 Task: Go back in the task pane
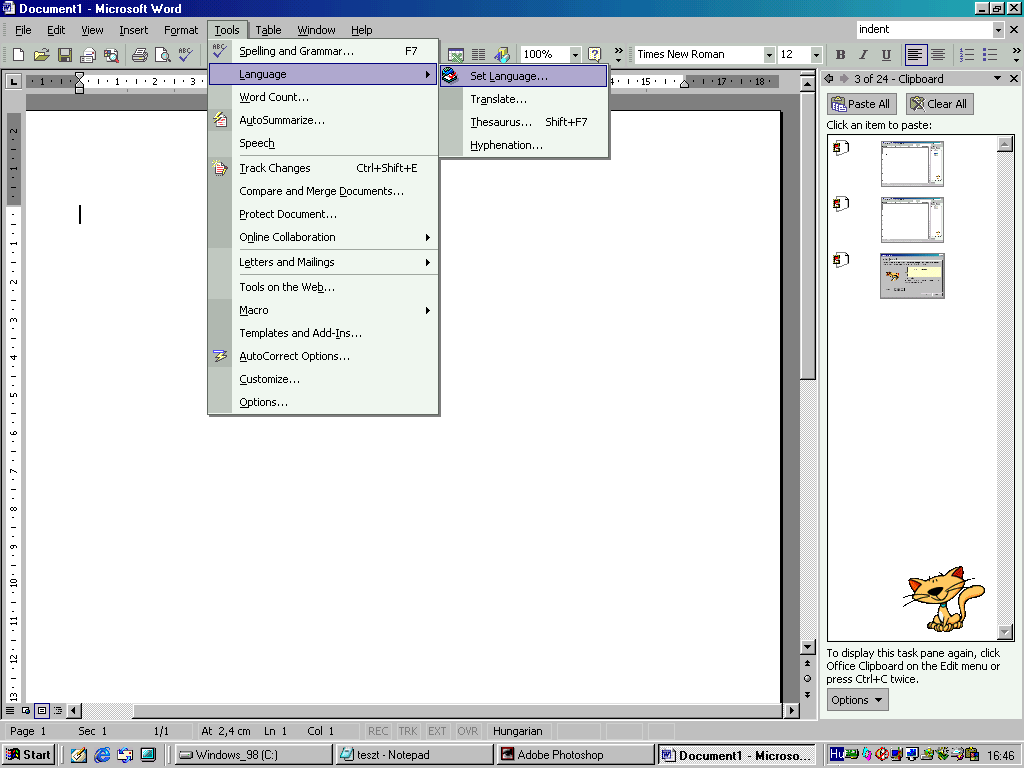click(829, 78)
